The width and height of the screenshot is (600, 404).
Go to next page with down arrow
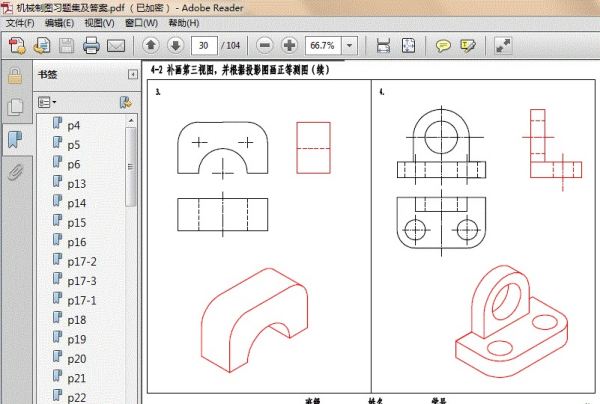click(x=175, y=46)
